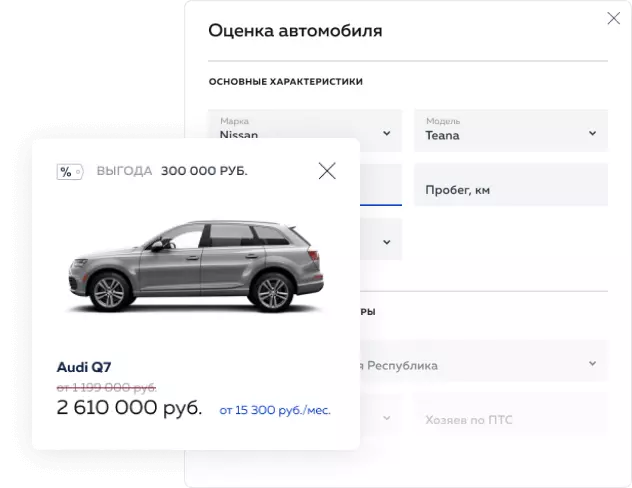Click the Audi Q7 model name link

[84, 367]
